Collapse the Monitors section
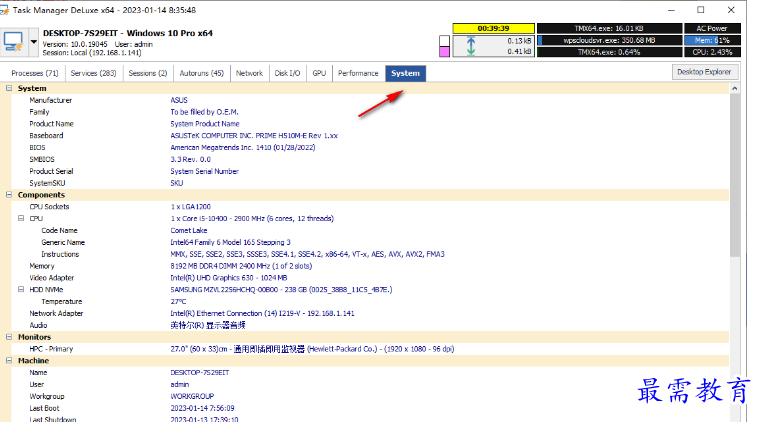Screen dimensions: 759x422 (9, 337)
